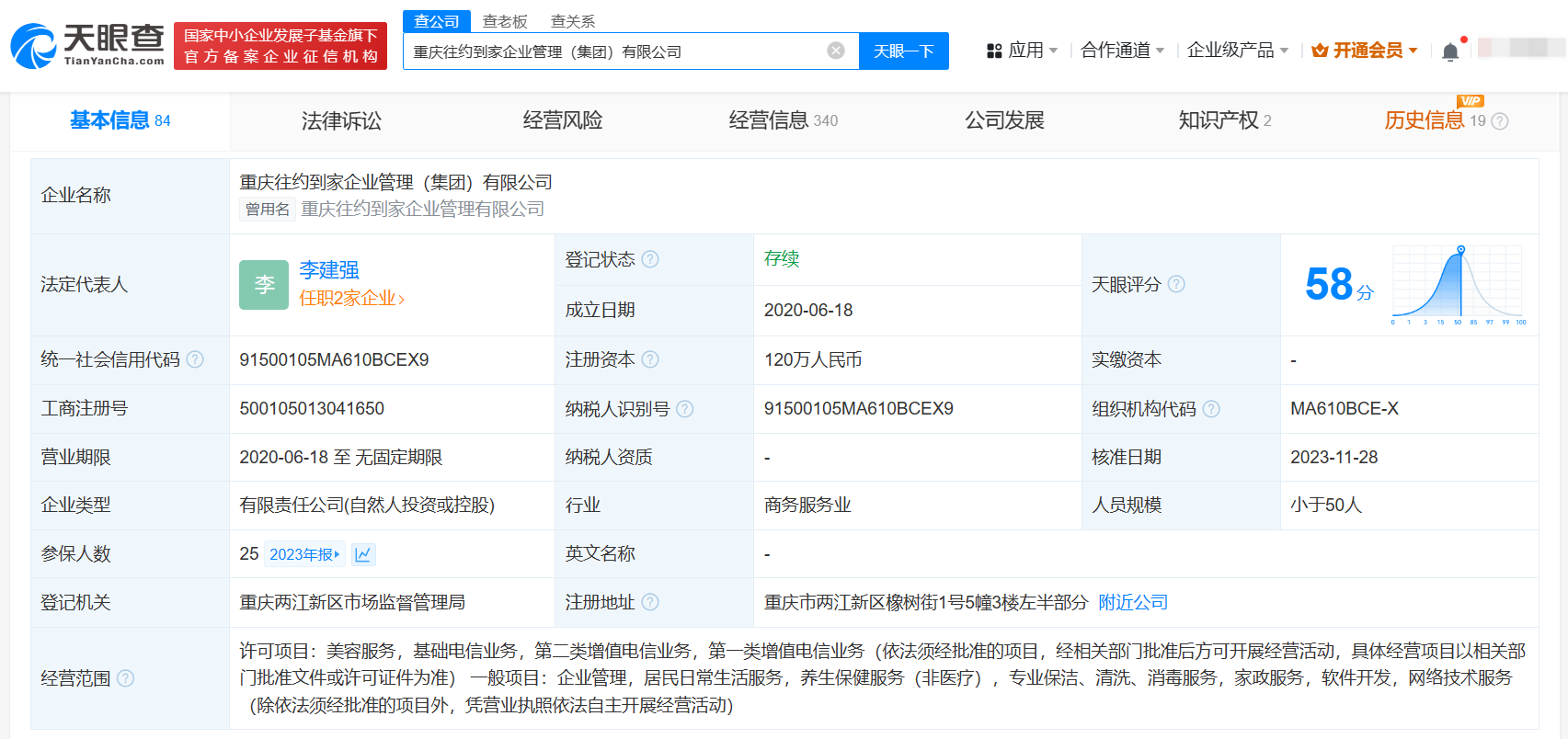The width and height of the screenshot is (1568, 739).
Task: Click the 曾用名 tag
Action: (x=268, y=210)
